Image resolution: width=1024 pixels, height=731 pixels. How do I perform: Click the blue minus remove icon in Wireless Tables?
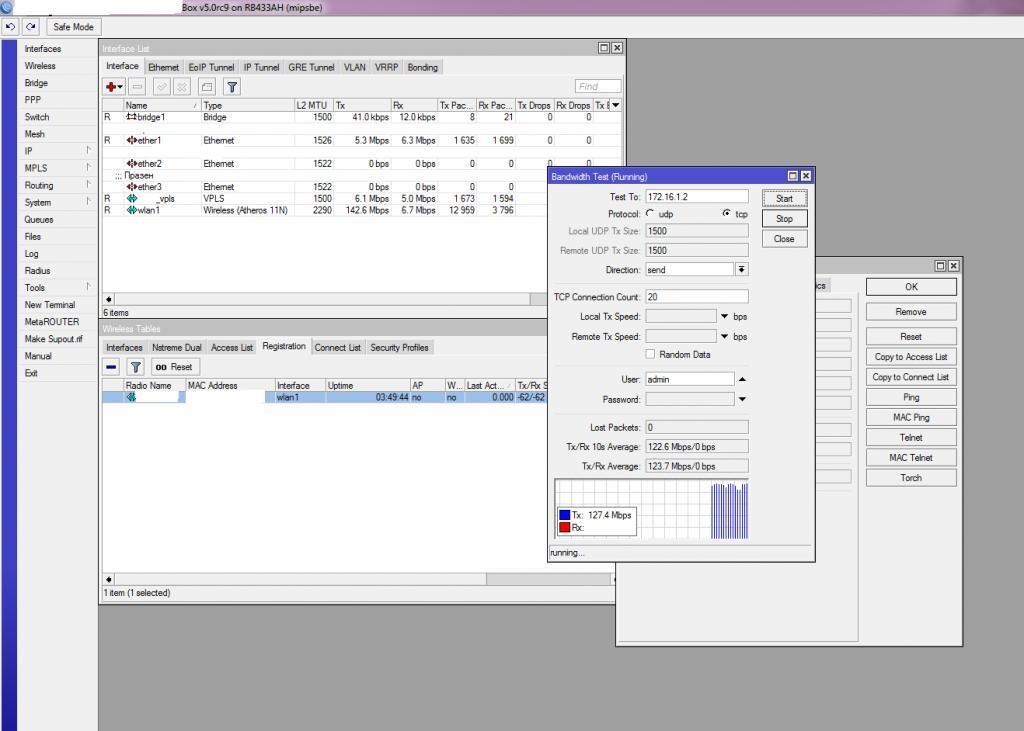(112, 367)
